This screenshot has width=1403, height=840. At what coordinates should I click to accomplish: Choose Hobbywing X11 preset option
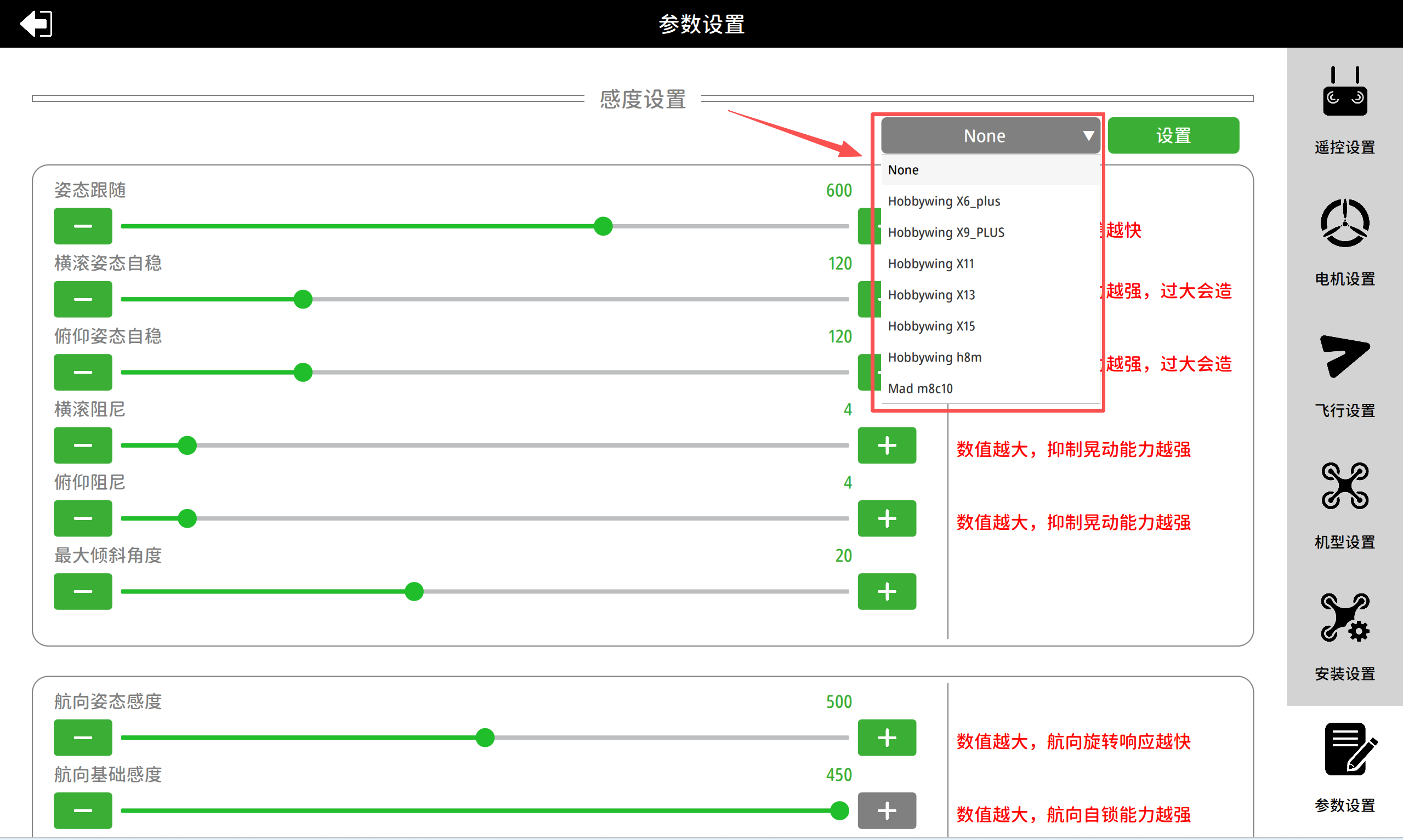tap(931, 264)
